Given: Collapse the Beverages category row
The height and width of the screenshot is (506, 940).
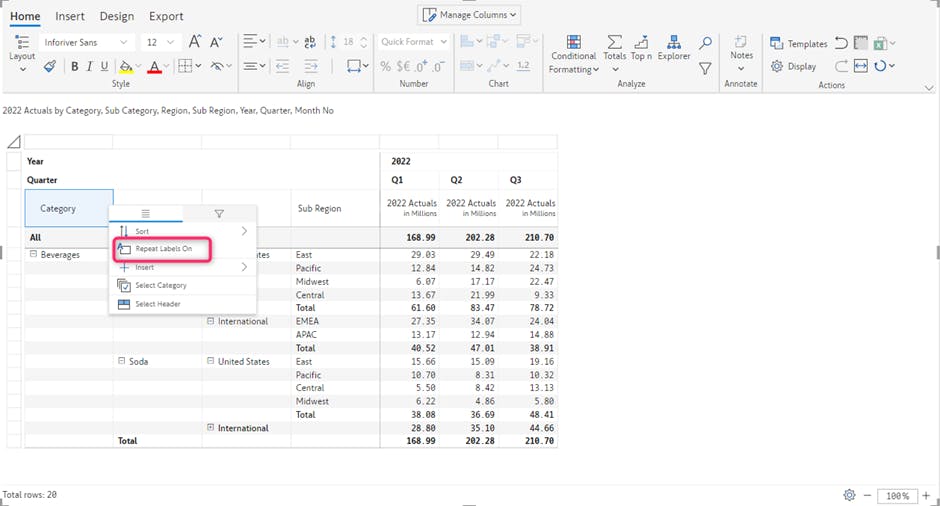Looking at the screenshot, I should (33, 254).
